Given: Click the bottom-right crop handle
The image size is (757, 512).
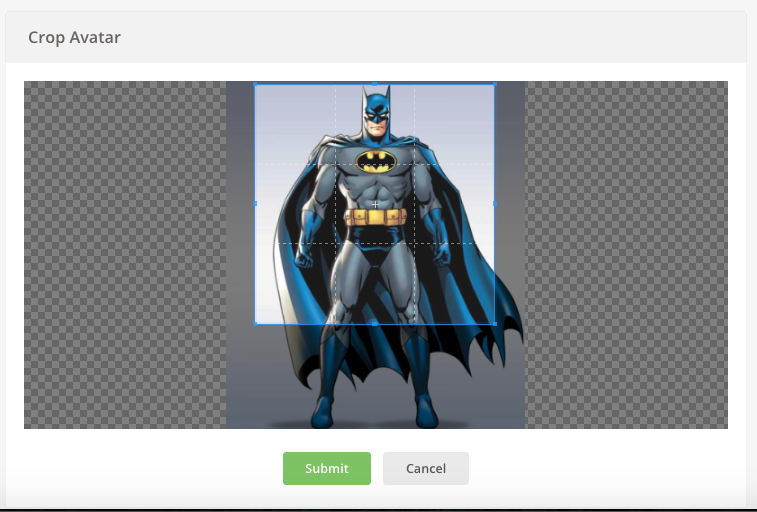Looking at the screenshot, I should (x=495, y=324).
